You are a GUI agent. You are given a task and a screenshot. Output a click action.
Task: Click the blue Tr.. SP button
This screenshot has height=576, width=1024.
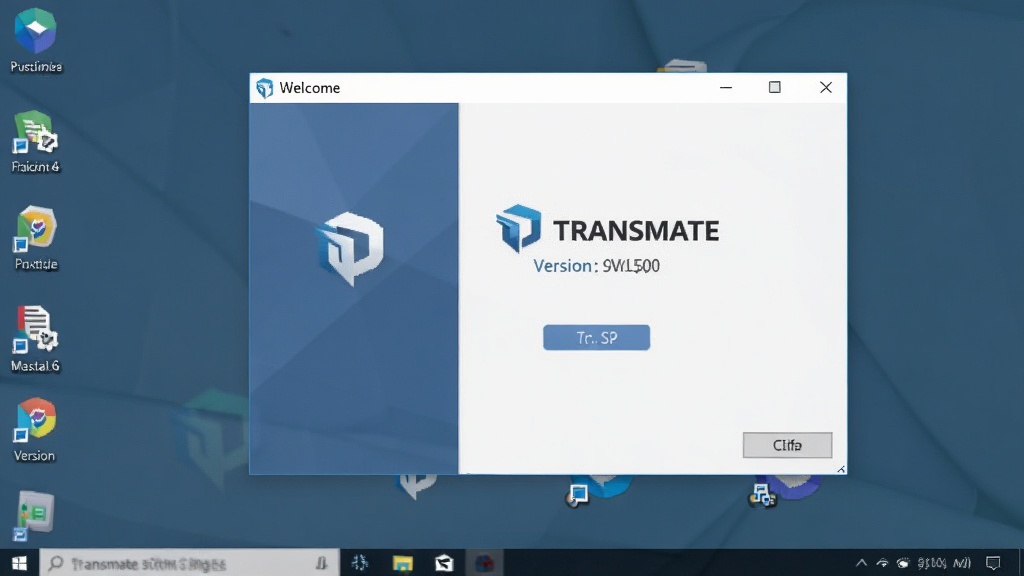pos(596,338)
